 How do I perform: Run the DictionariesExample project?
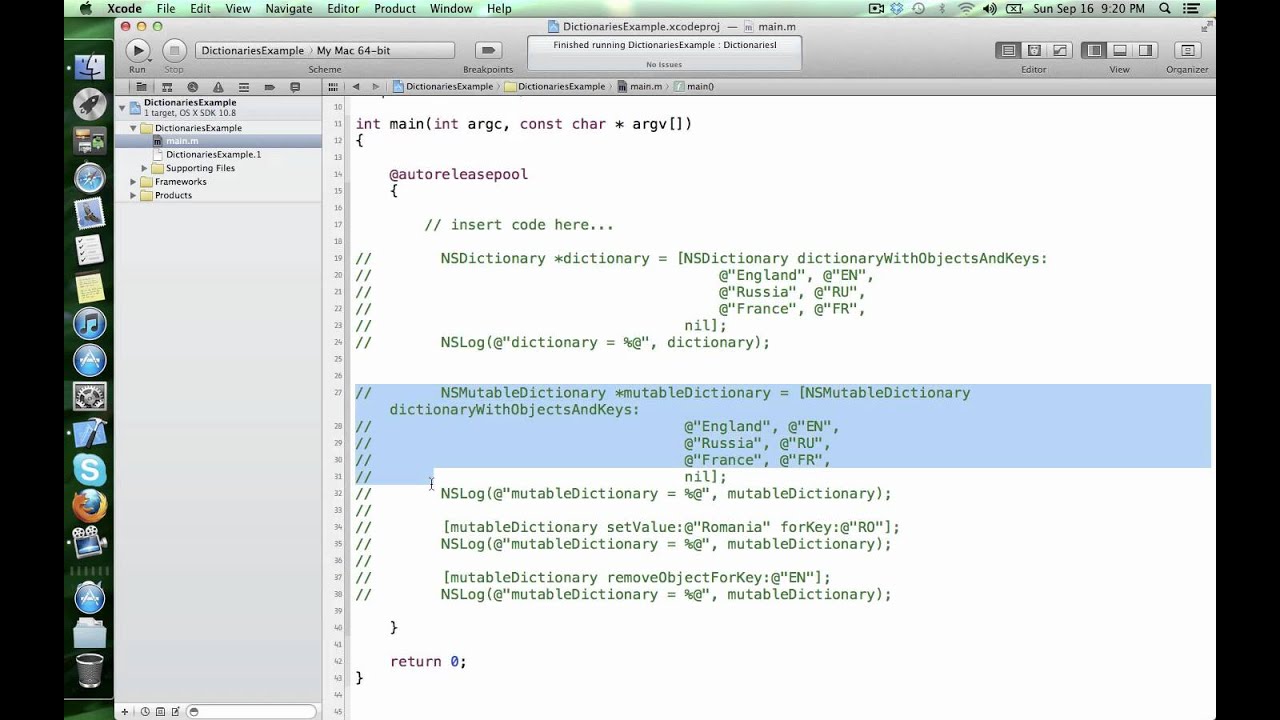click(x=138, y=50)
